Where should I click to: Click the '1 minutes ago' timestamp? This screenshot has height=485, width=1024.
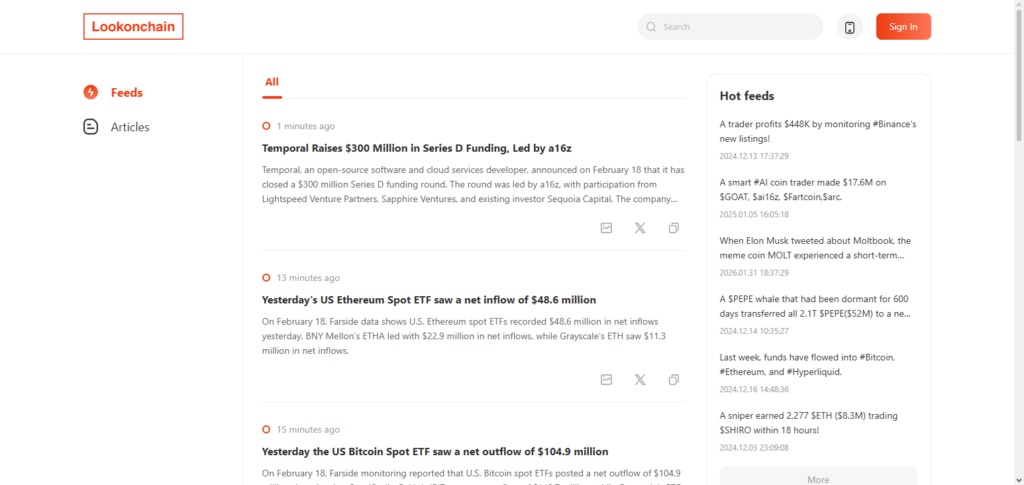pyautogui.click(x=306, y=126)
